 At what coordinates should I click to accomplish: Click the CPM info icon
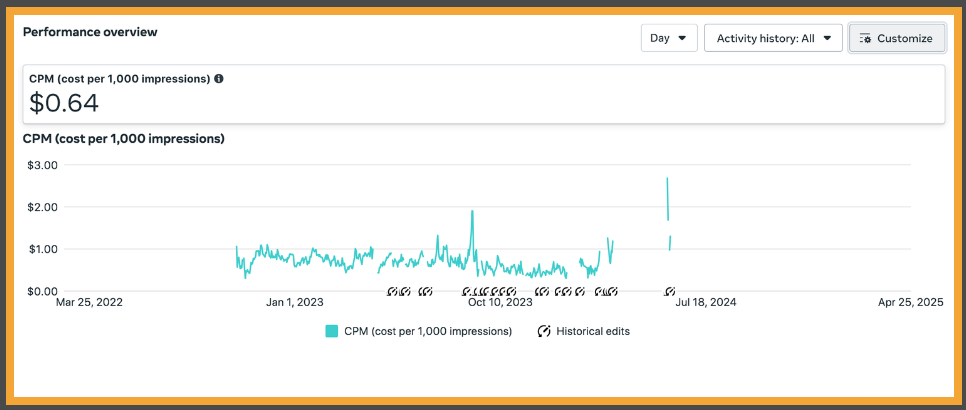219,79
